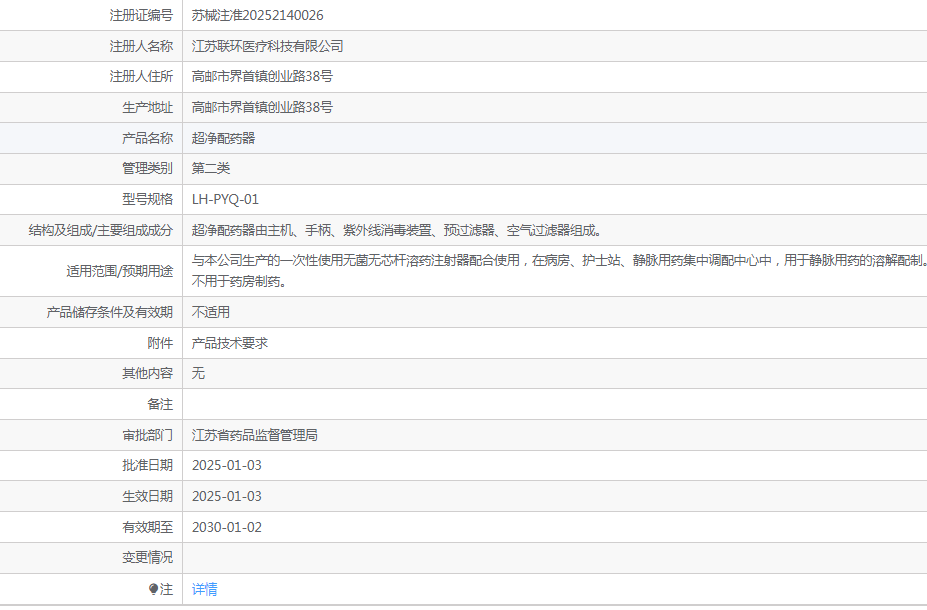The height and width of the screenshot is (610, 927).
Task: Select the value 第二类
Action: 210,168
